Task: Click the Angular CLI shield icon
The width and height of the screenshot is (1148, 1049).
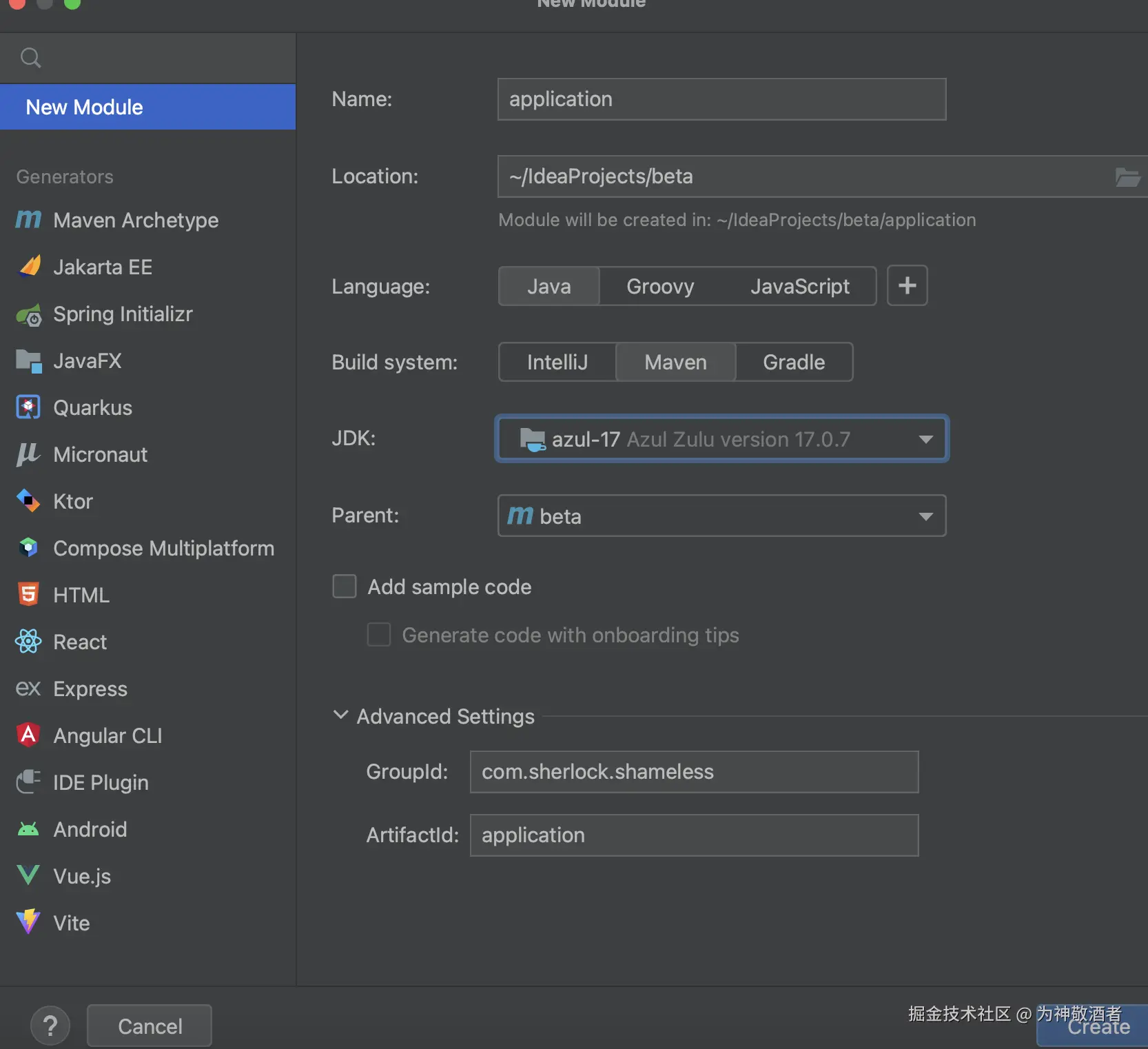Action: (x=28, y=735)
